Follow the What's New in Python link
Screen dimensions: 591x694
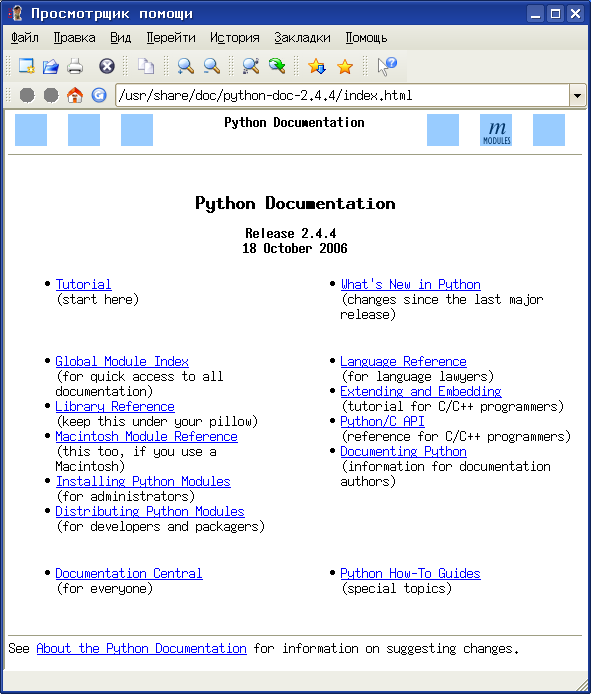click(411, 285)
